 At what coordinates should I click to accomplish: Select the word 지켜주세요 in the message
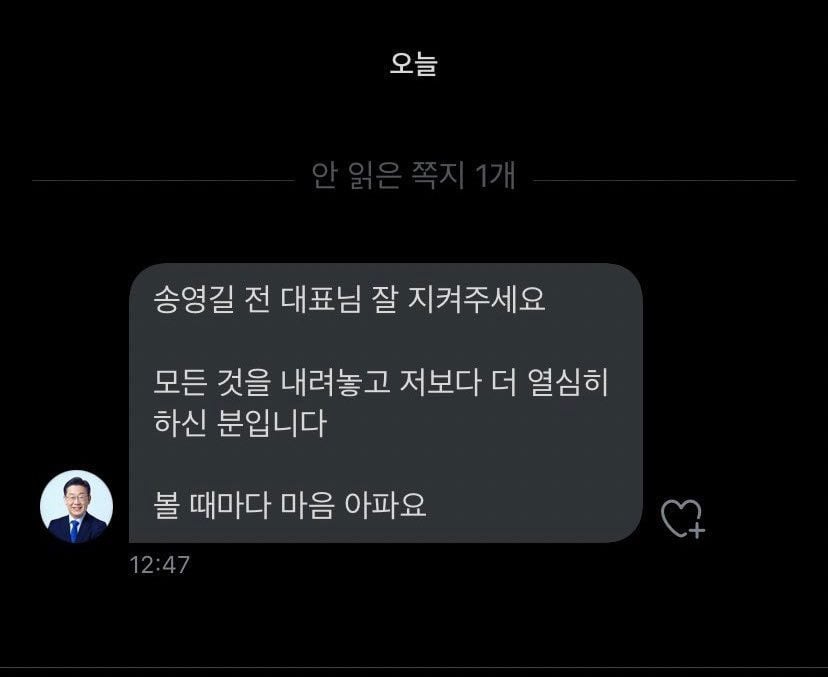tap(477, 300)
